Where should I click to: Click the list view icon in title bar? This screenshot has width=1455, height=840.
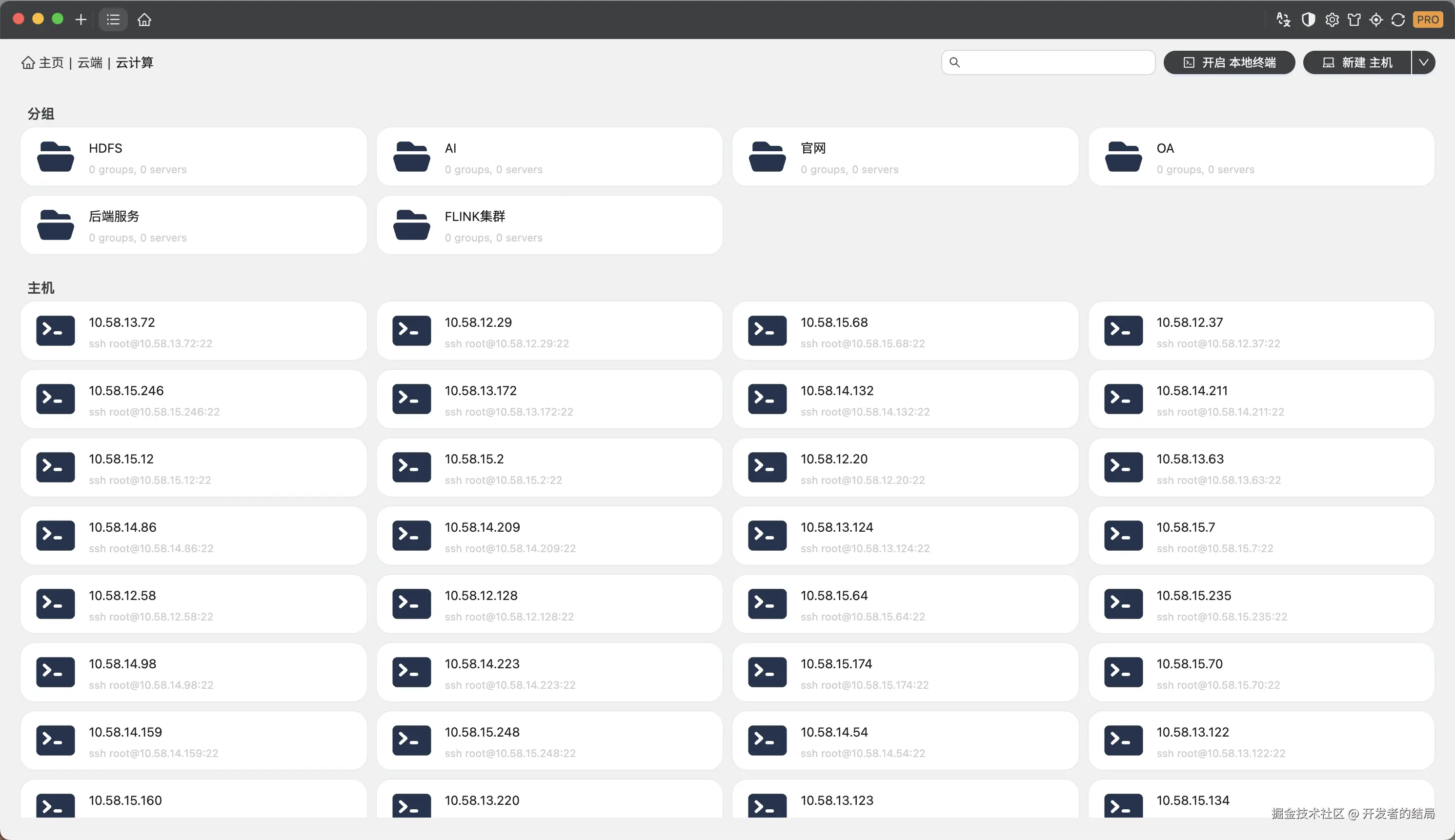coord(113,20)
